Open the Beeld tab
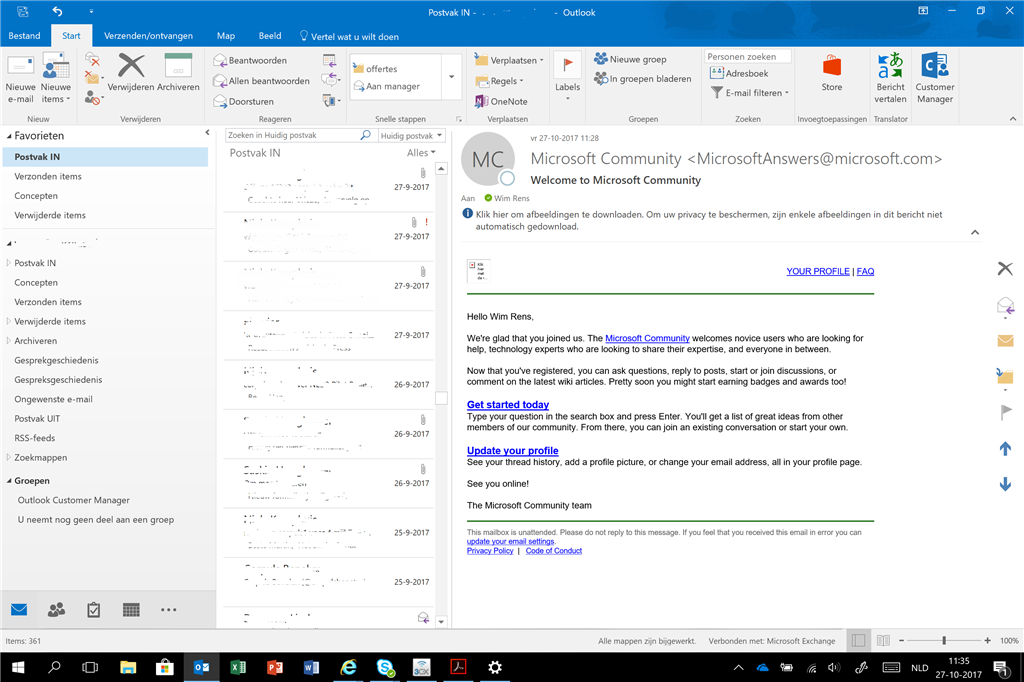Viewport: 1024px width, 682px height. [x=270, y=36]
